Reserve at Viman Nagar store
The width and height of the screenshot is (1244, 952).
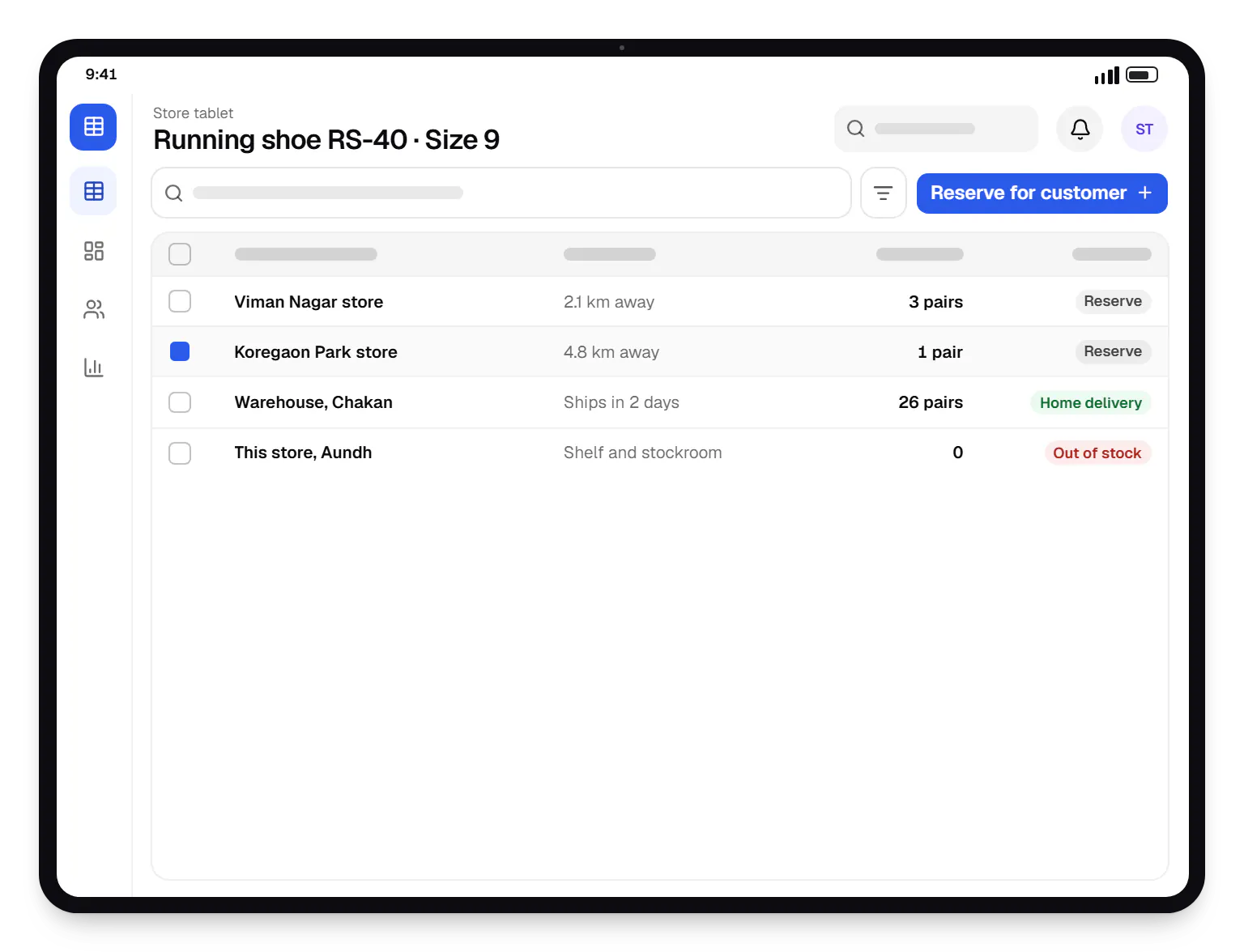pos(1113,301)
